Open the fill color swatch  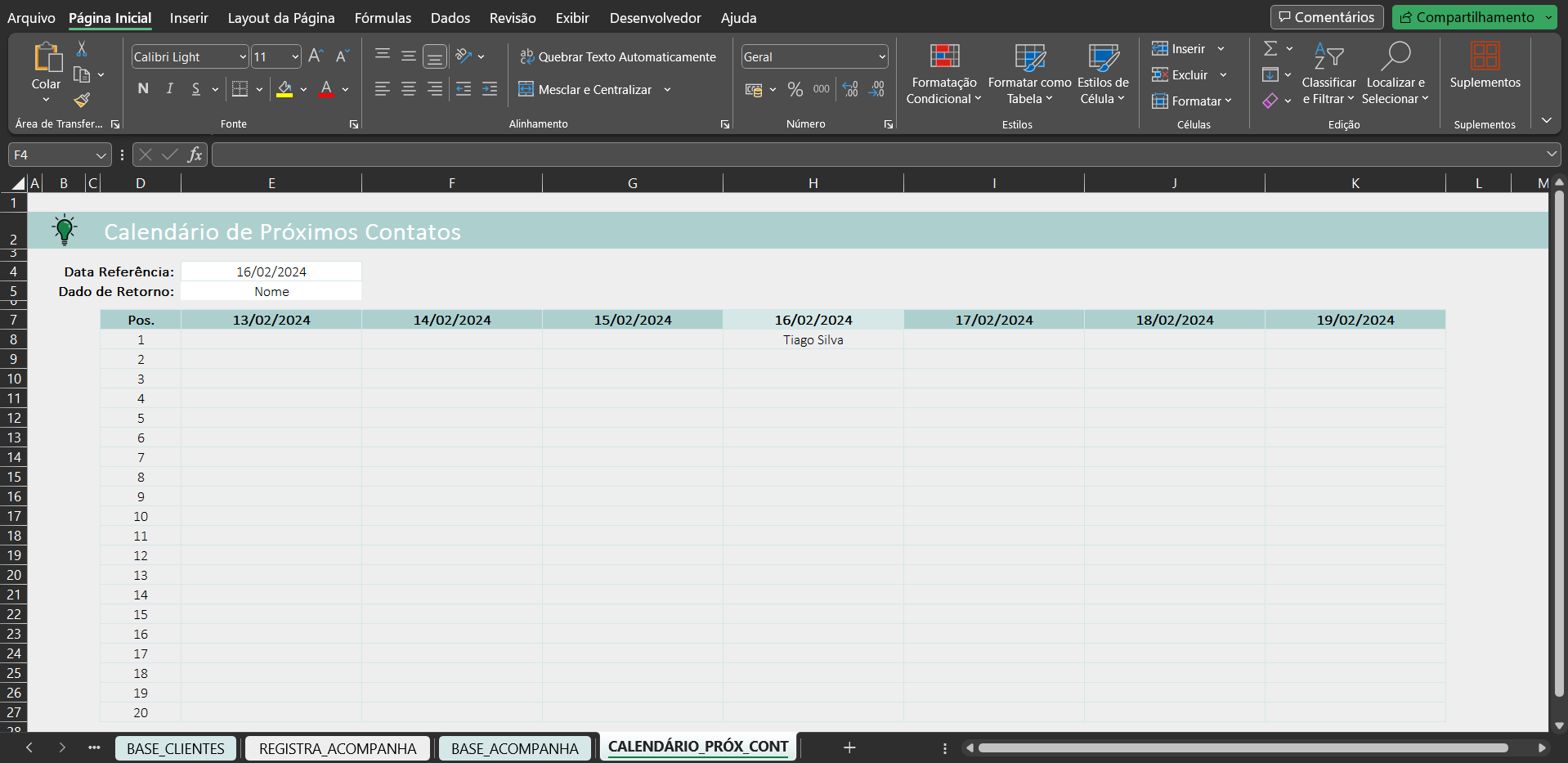285,89
